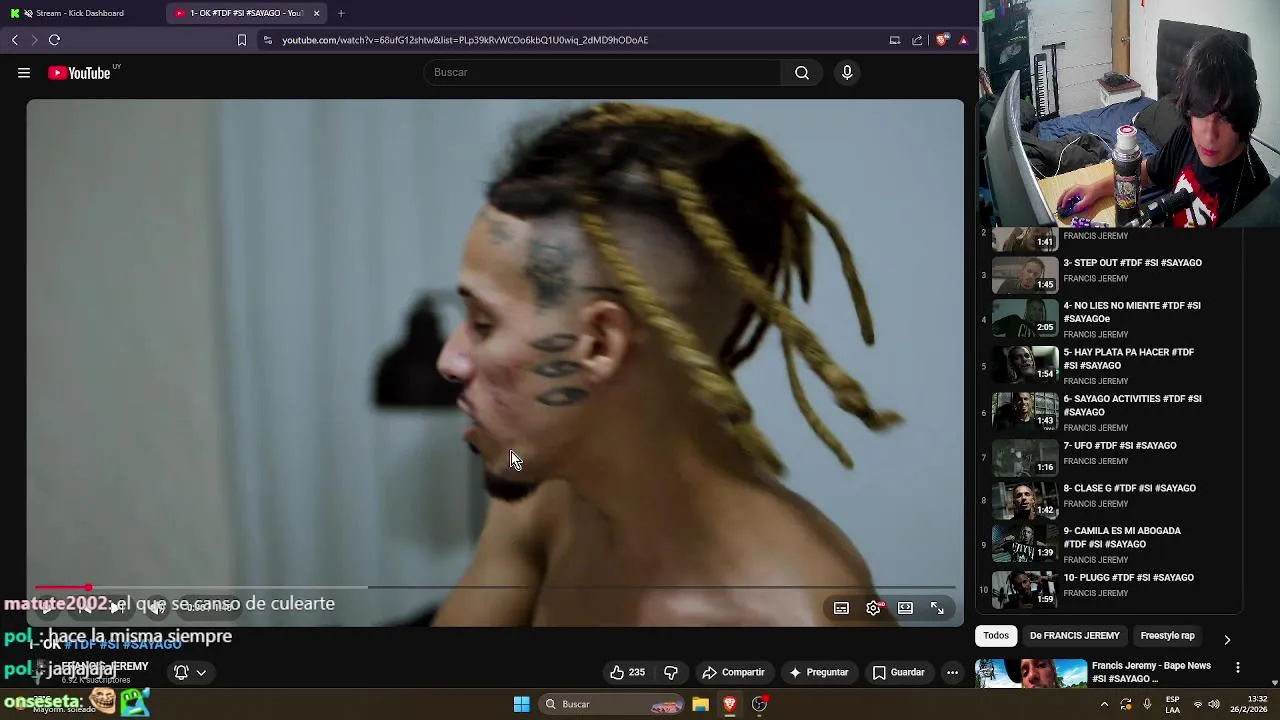Close the YouTube tab

click(317, 13)
